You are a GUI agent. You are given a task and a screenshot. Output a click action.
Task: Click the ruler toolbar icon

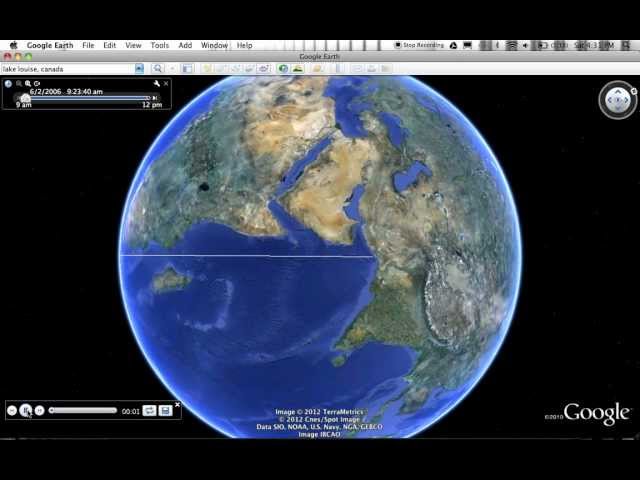pyautogui.click(x=339, y=69)
